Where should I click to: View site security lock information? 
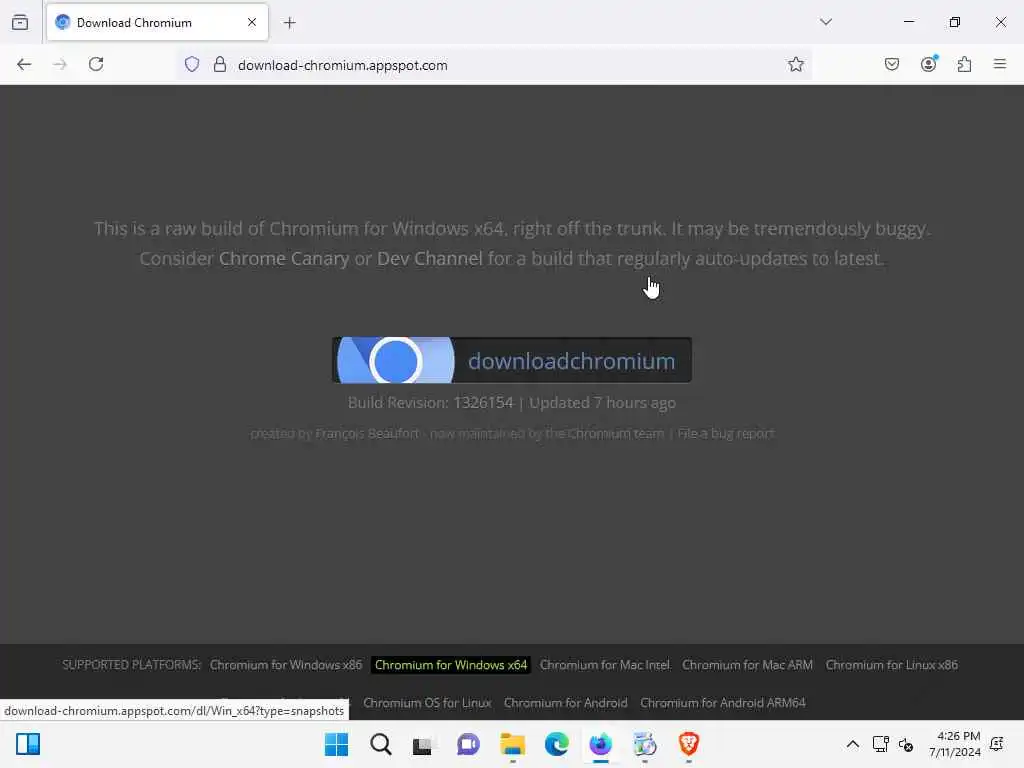[x=220, y=64]
